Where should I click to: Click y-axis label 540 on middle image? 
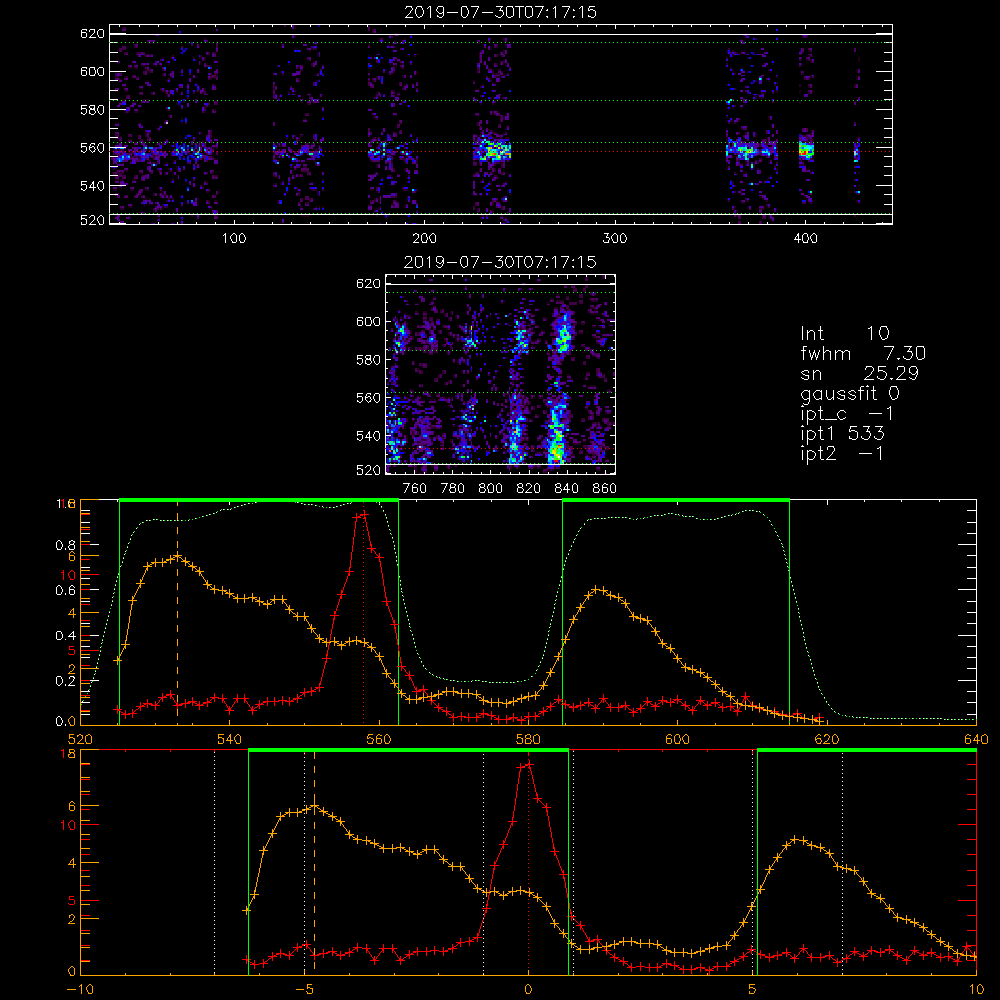[369, 436]
